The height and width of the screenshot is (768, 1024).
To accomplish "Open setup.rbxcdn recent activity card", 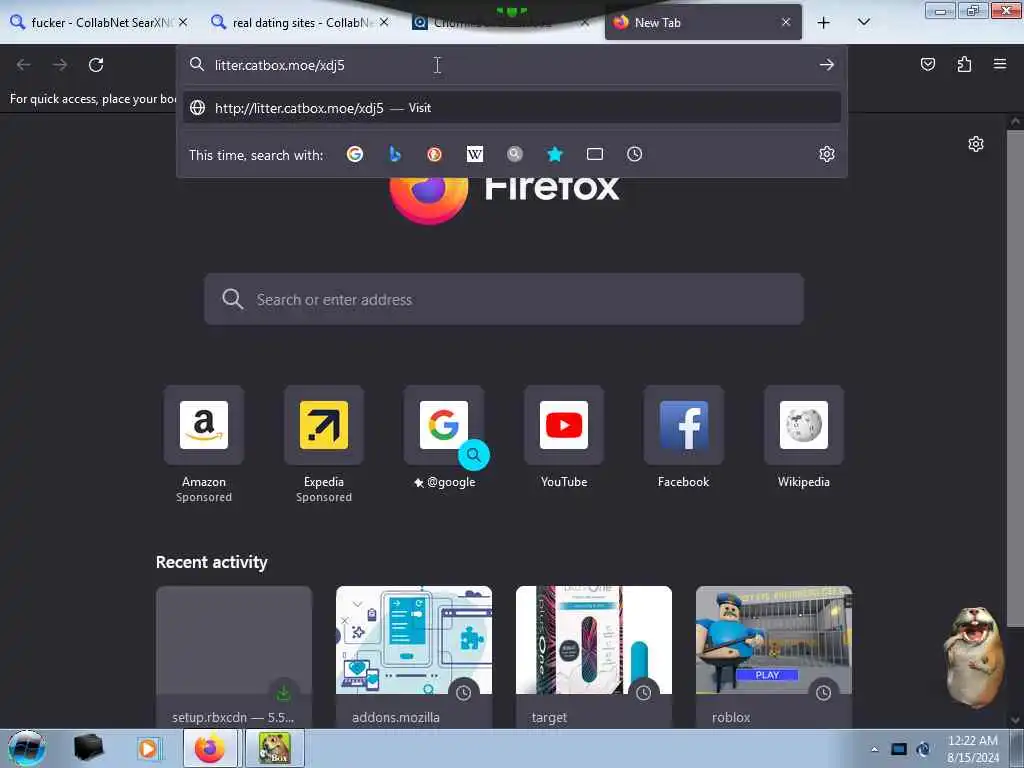I will (x=234, y=656).
